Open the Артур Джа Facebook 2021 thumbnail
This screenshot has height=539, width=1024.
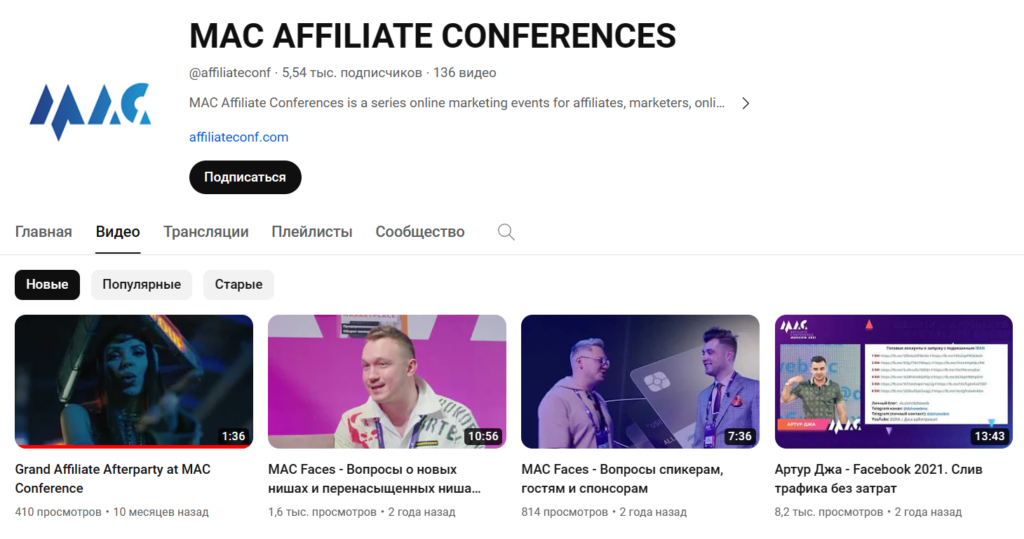pyautogui.click(x=893, y=382)
